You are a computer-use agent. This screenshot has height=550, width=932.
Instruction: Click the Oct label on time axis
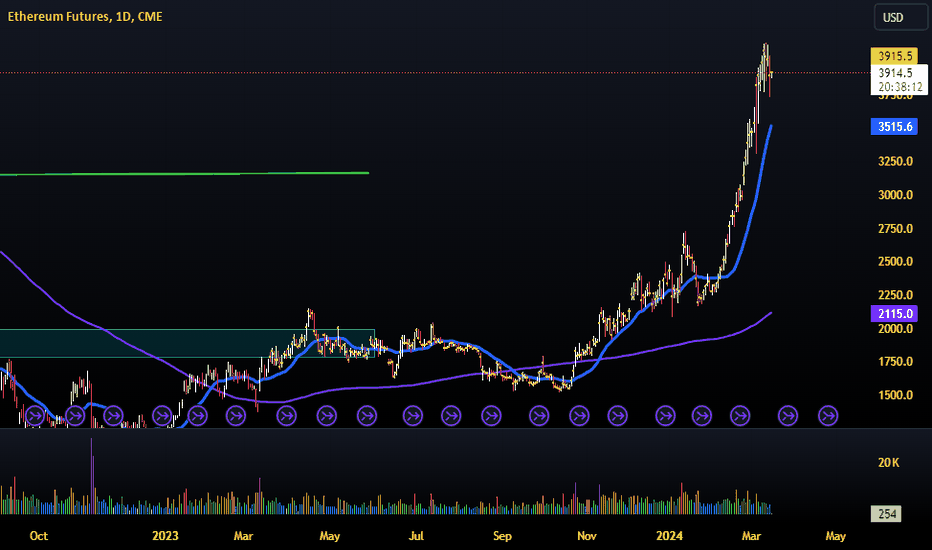[39, 536]
